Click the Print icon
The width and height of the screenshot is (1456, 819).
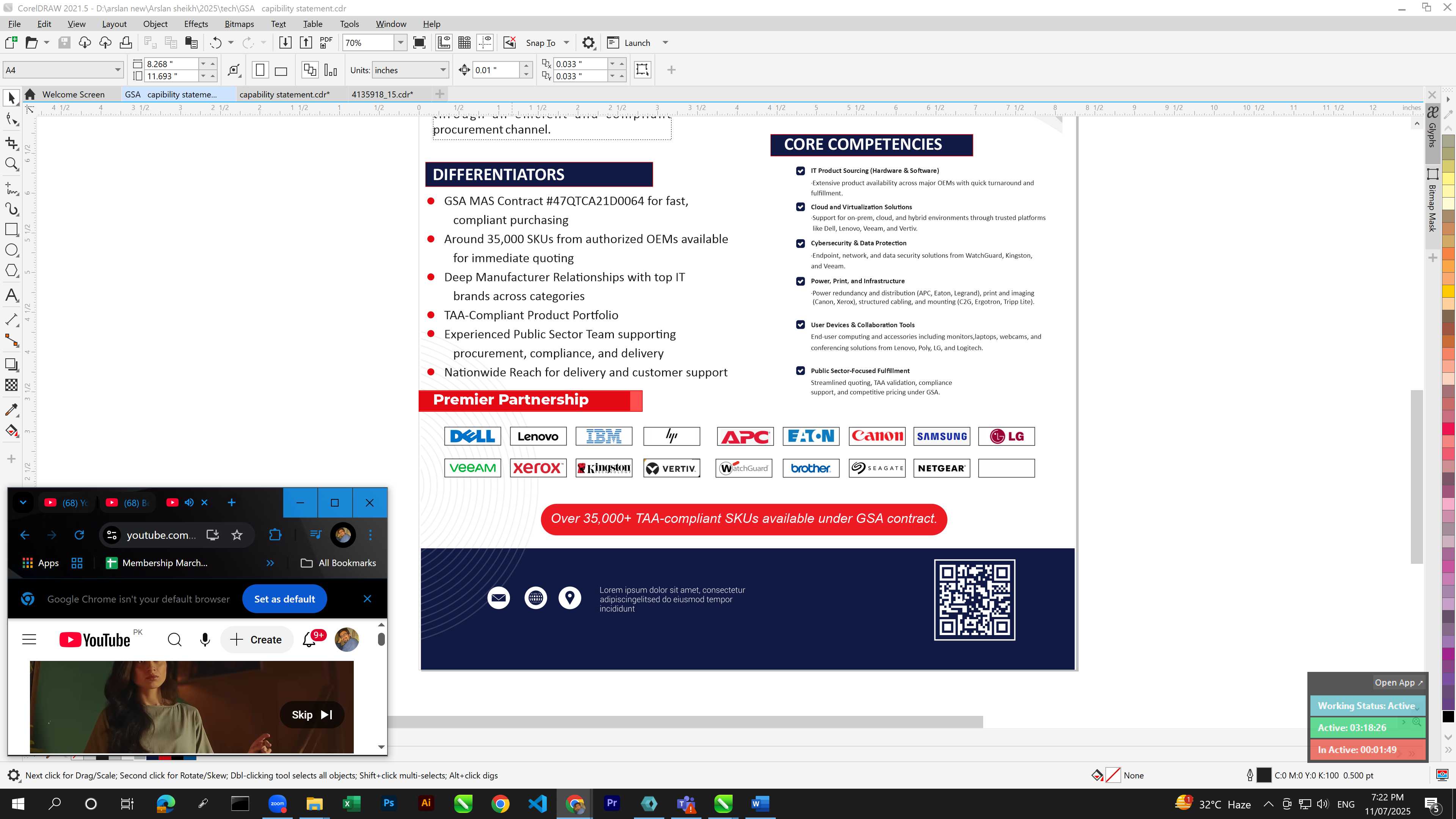[x=126, y=42]
